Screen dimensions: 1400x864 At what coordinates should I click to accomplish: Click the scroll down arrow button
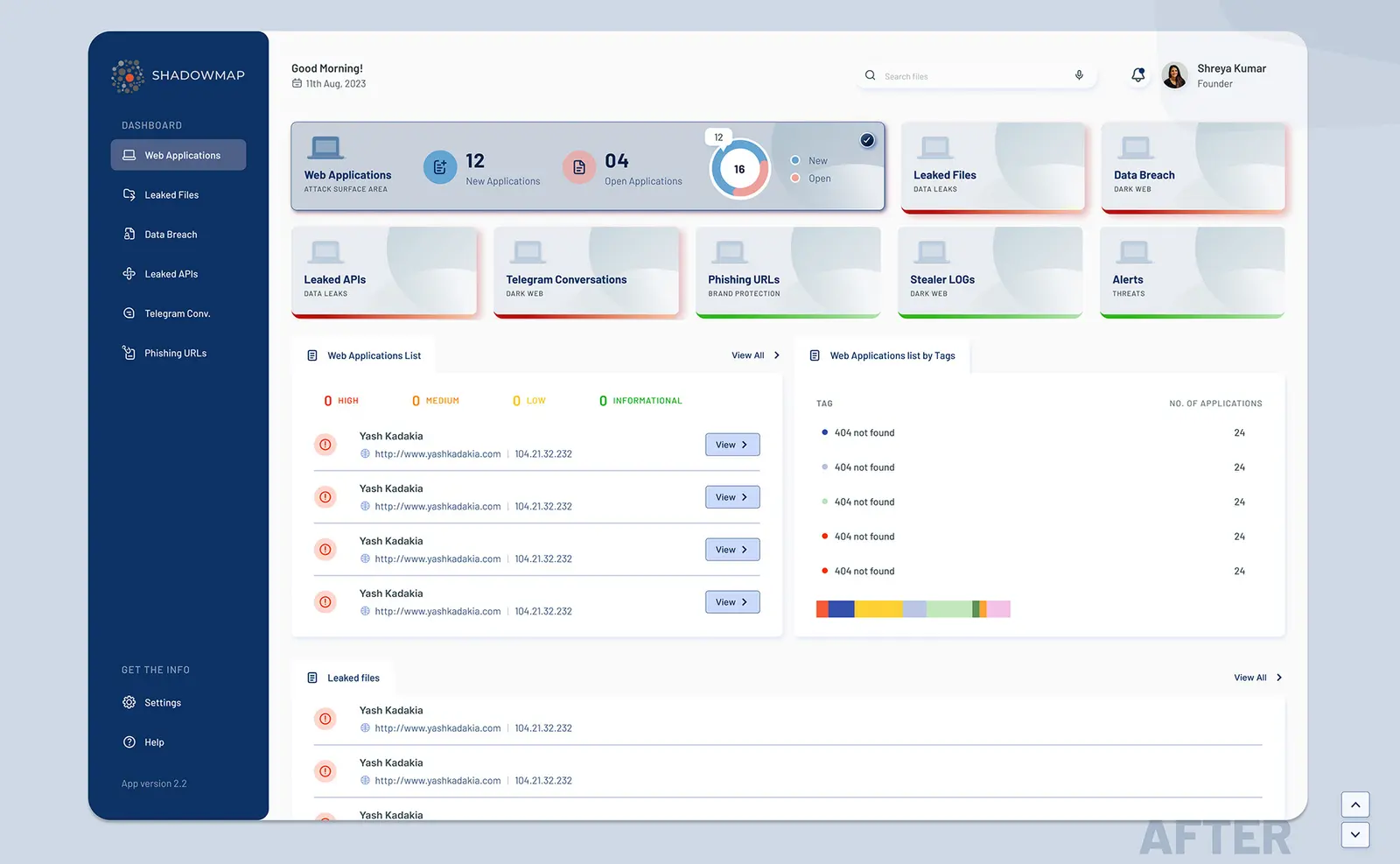(1355, 834)
